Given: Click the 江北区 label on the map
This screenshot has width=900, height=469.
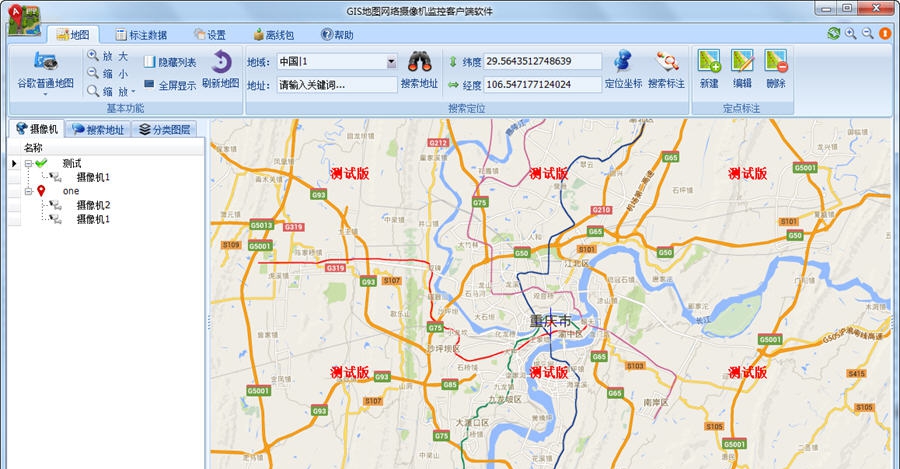Looking at the screenshot, I should point(577,263).
